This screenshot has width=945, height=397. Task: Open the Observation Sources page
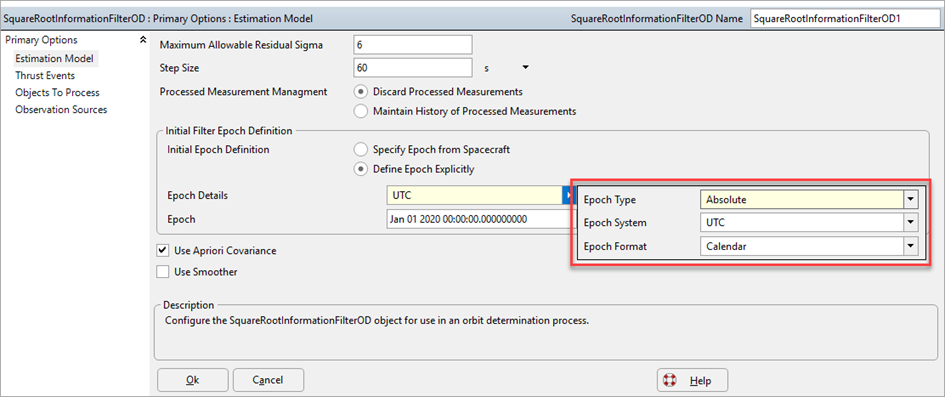pyautogui.click(x=61, y=110)
